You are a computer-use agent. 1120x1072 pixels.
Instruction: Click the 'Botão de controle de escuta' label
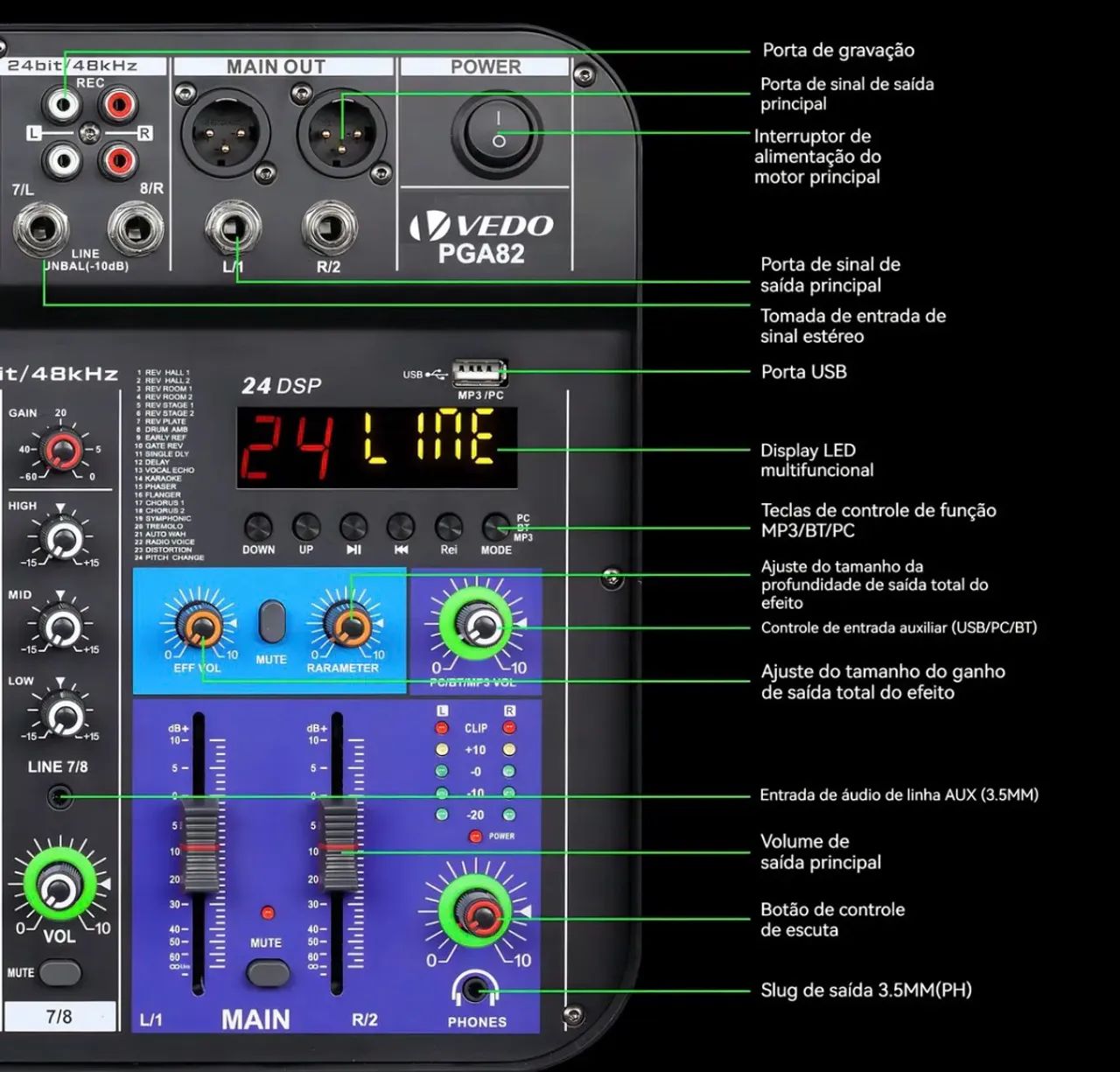(832, 920)
